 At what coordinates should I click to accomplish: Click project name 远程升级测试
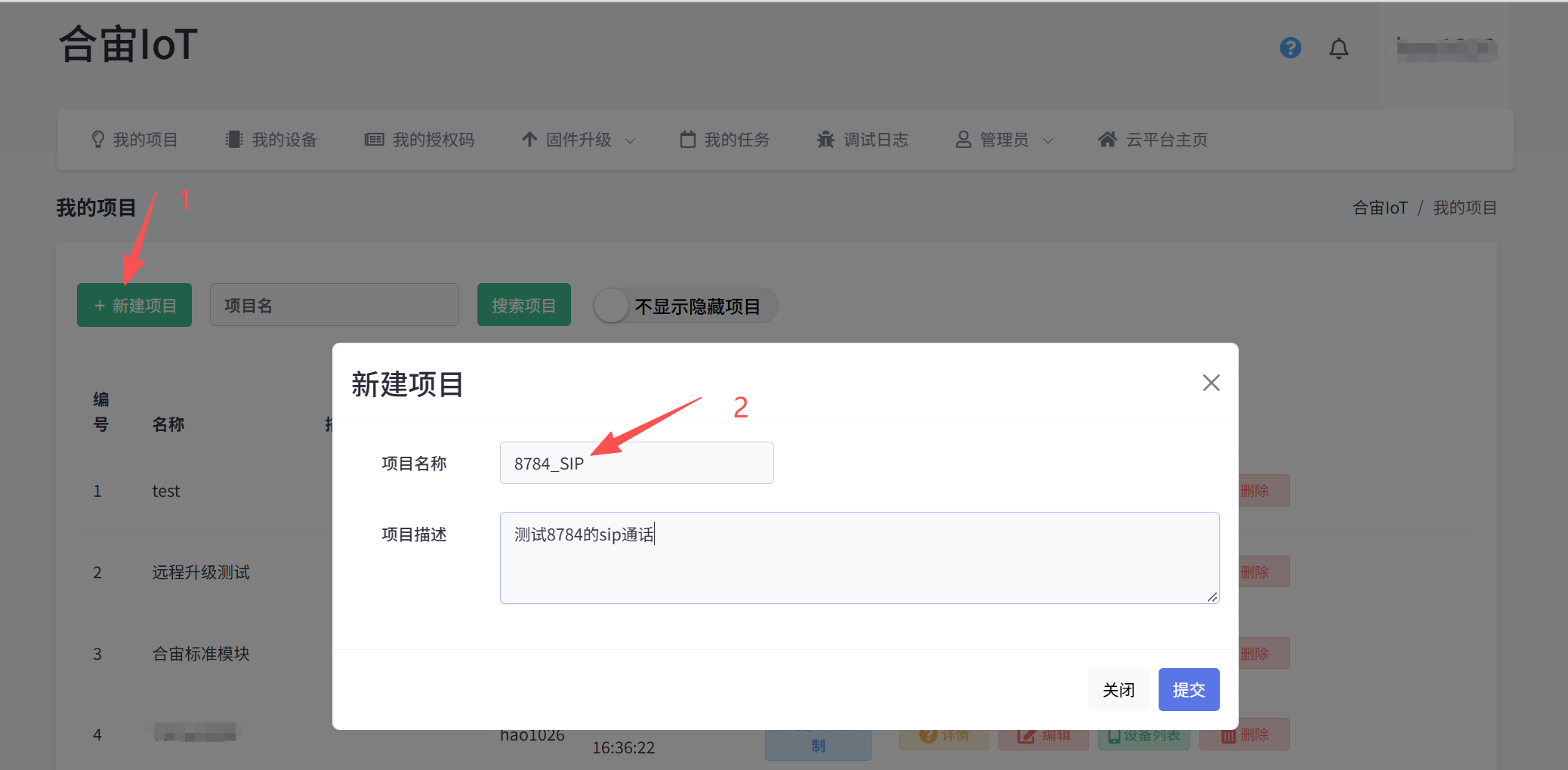point(201,572)
